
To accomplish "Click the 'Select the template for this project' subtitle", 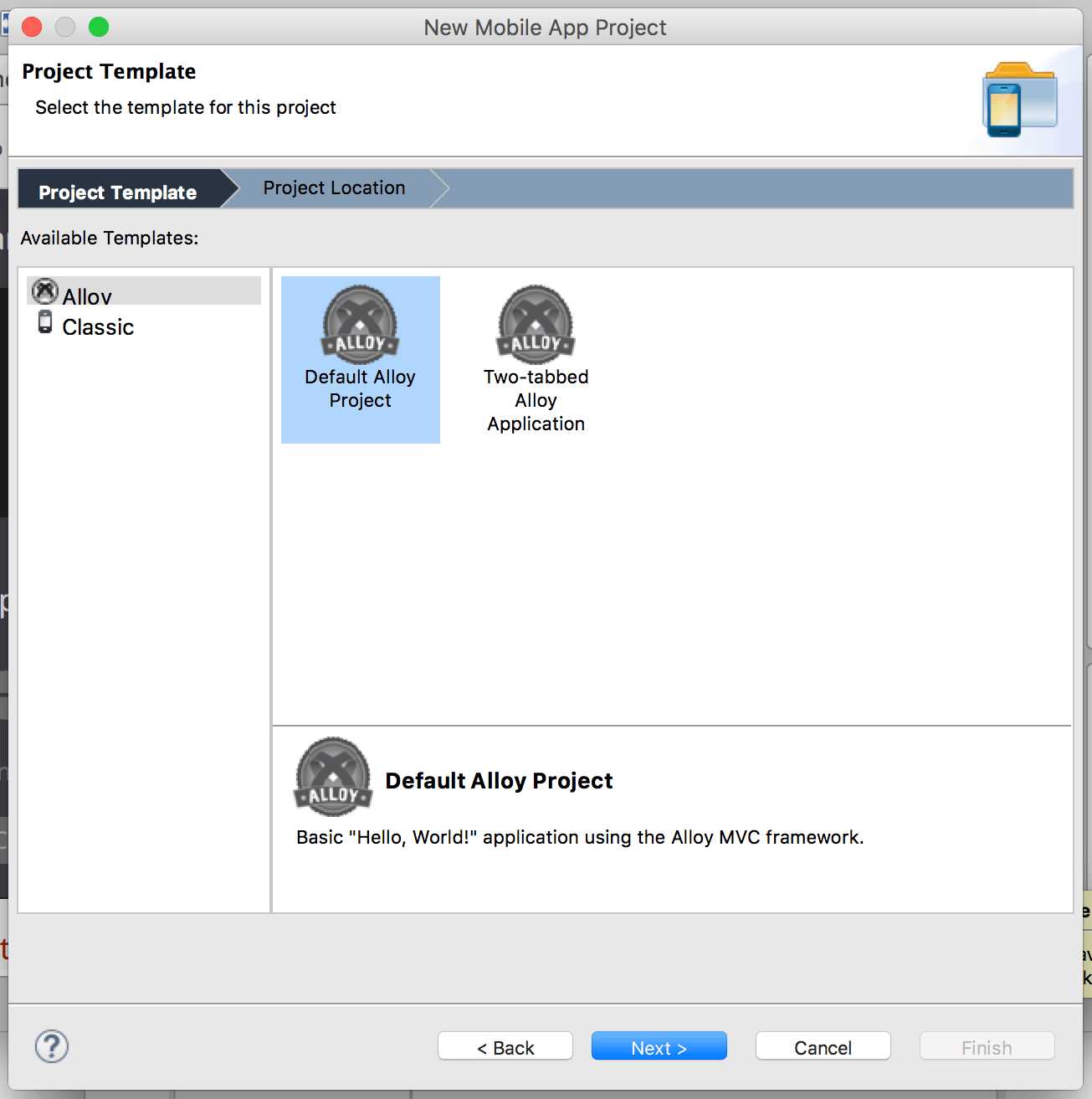I will click(186, 107).
